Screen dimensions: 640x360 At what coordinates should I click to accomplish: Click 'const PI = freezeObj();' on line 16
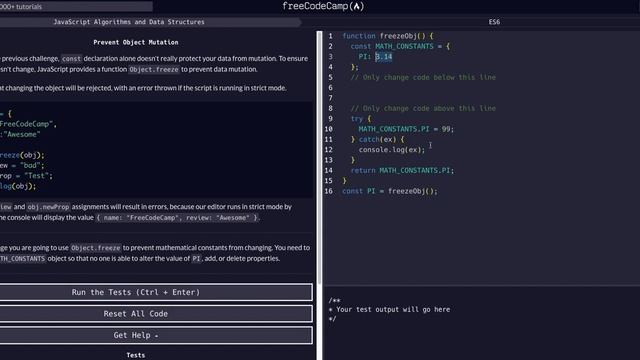(x=390, y=191)
